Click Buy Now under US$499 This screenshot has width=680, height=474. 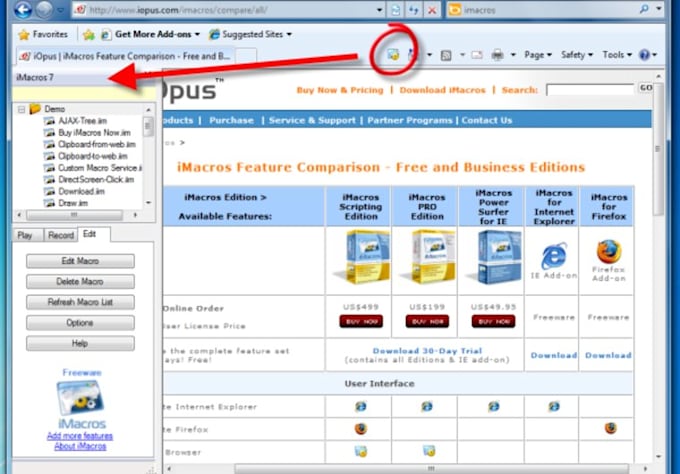coord(361,321)
